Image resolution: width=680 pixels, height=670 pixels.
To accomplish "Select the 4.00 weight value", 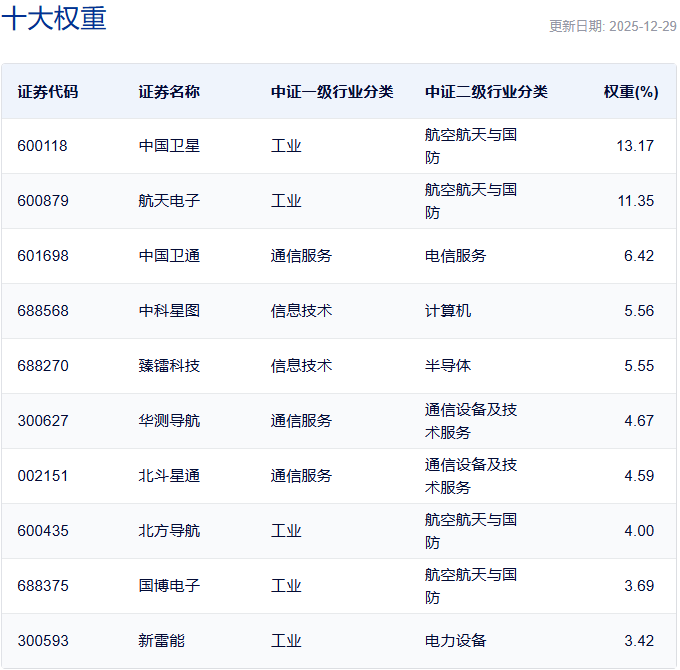I will click(638, 531).
